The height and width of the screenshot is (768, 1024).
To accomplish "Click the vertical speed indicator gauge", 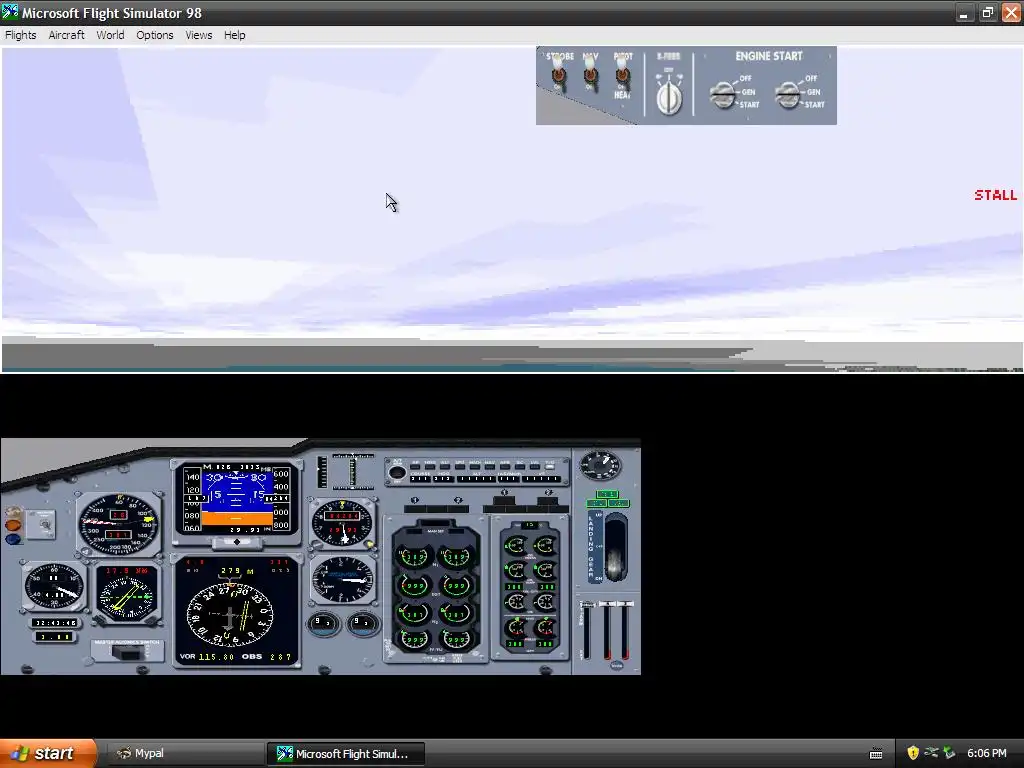I will pyautogui.click(x=343, y=579).
